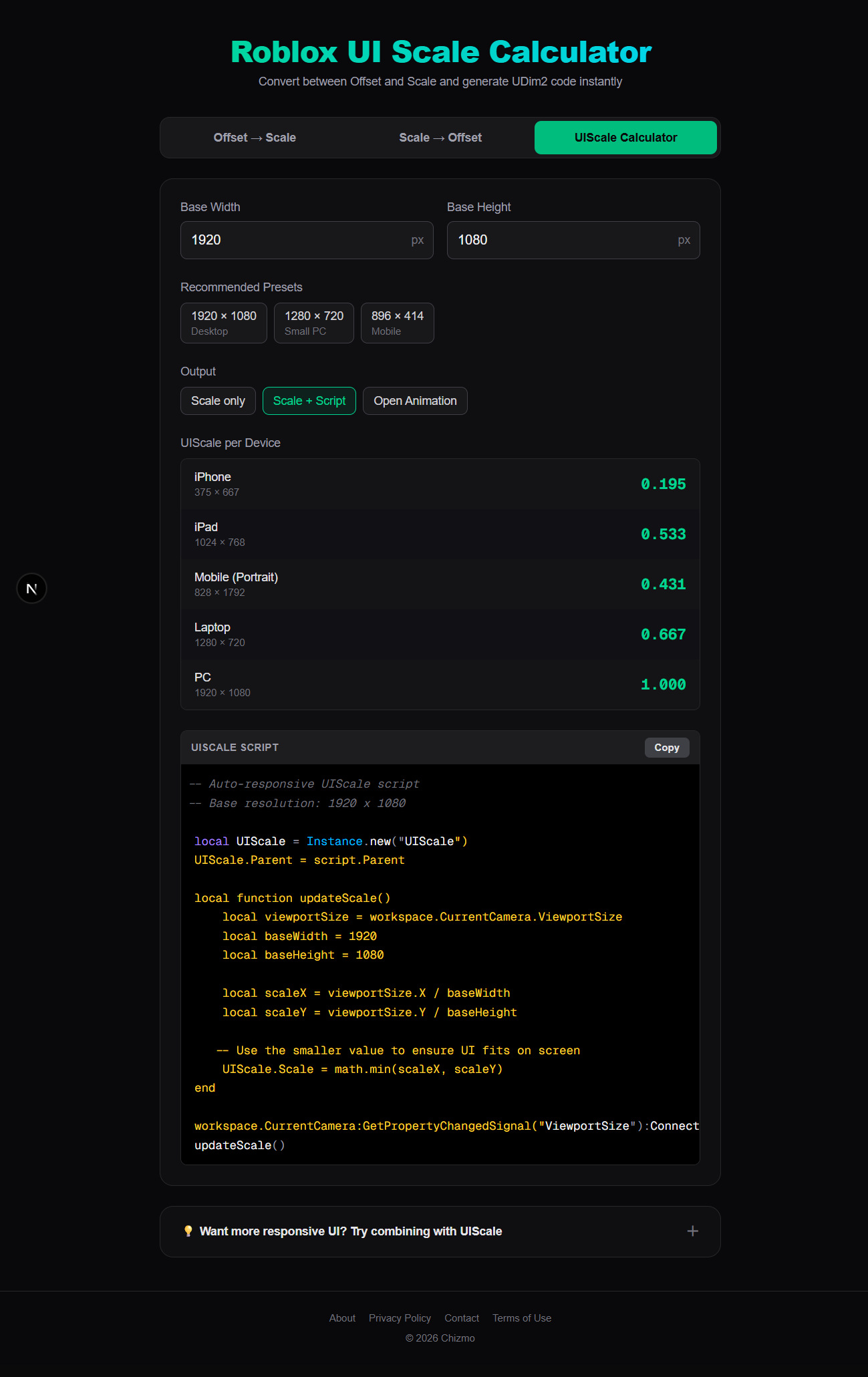The width and height of the screenshot is (868, 1377).
Task: Click the iPhone scale value 0.195
Action: click(664, 484)
